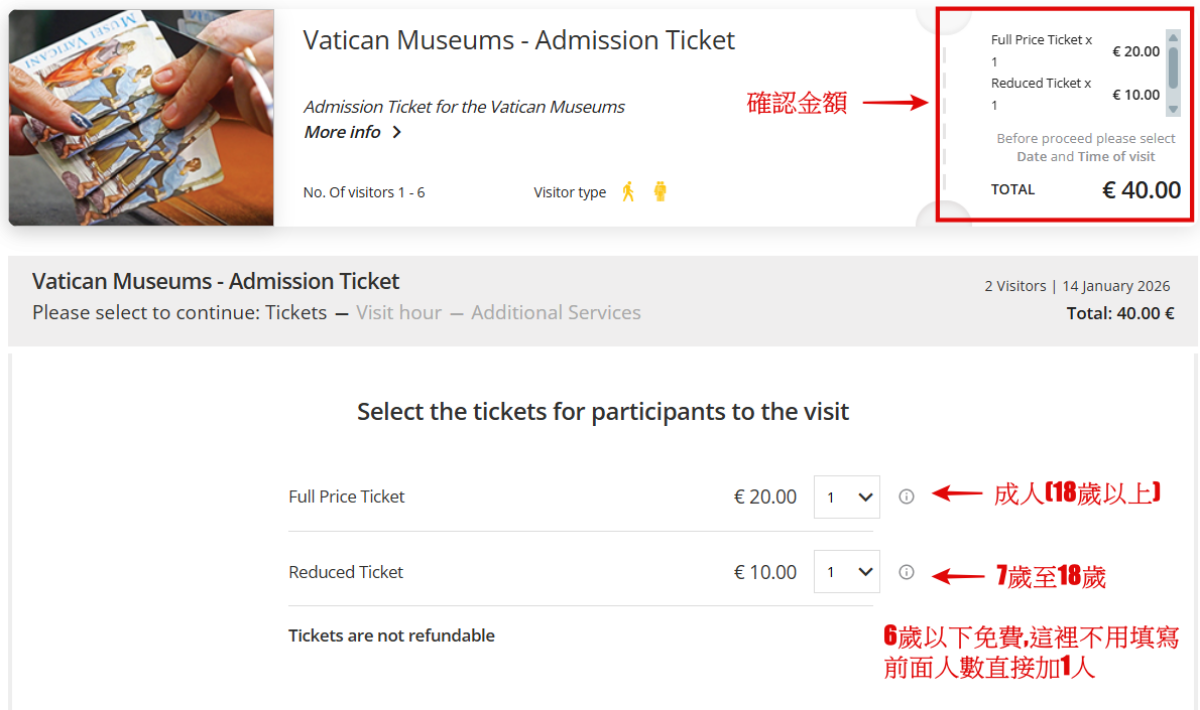
Task: Select the Tickets step
Action: click(296, 312)
